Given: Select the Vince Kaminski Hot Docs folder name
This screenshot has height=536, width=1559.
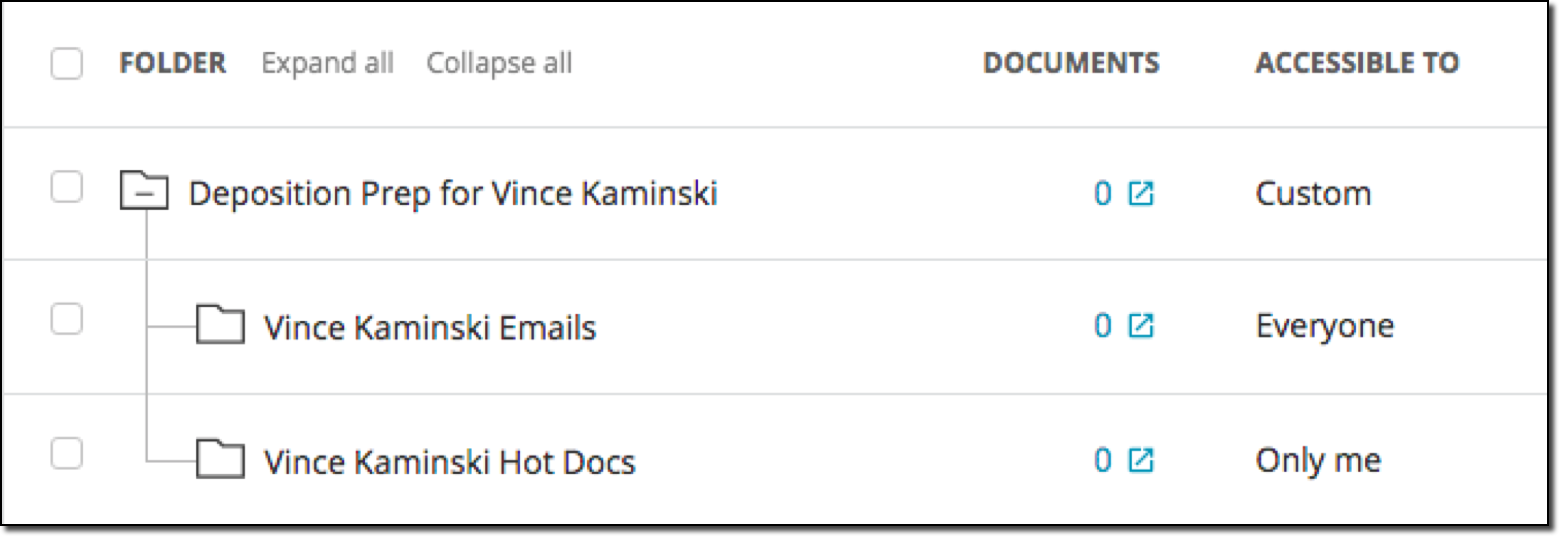Looking at the screenshot, I should click(450, 461).
